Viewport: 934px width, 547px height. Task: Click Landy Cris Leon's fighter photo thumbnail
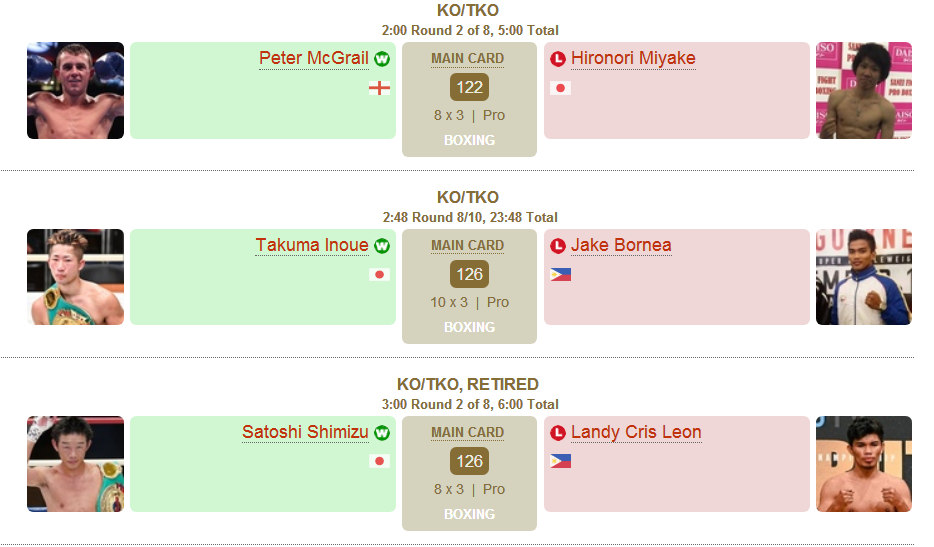pos(864,464)
